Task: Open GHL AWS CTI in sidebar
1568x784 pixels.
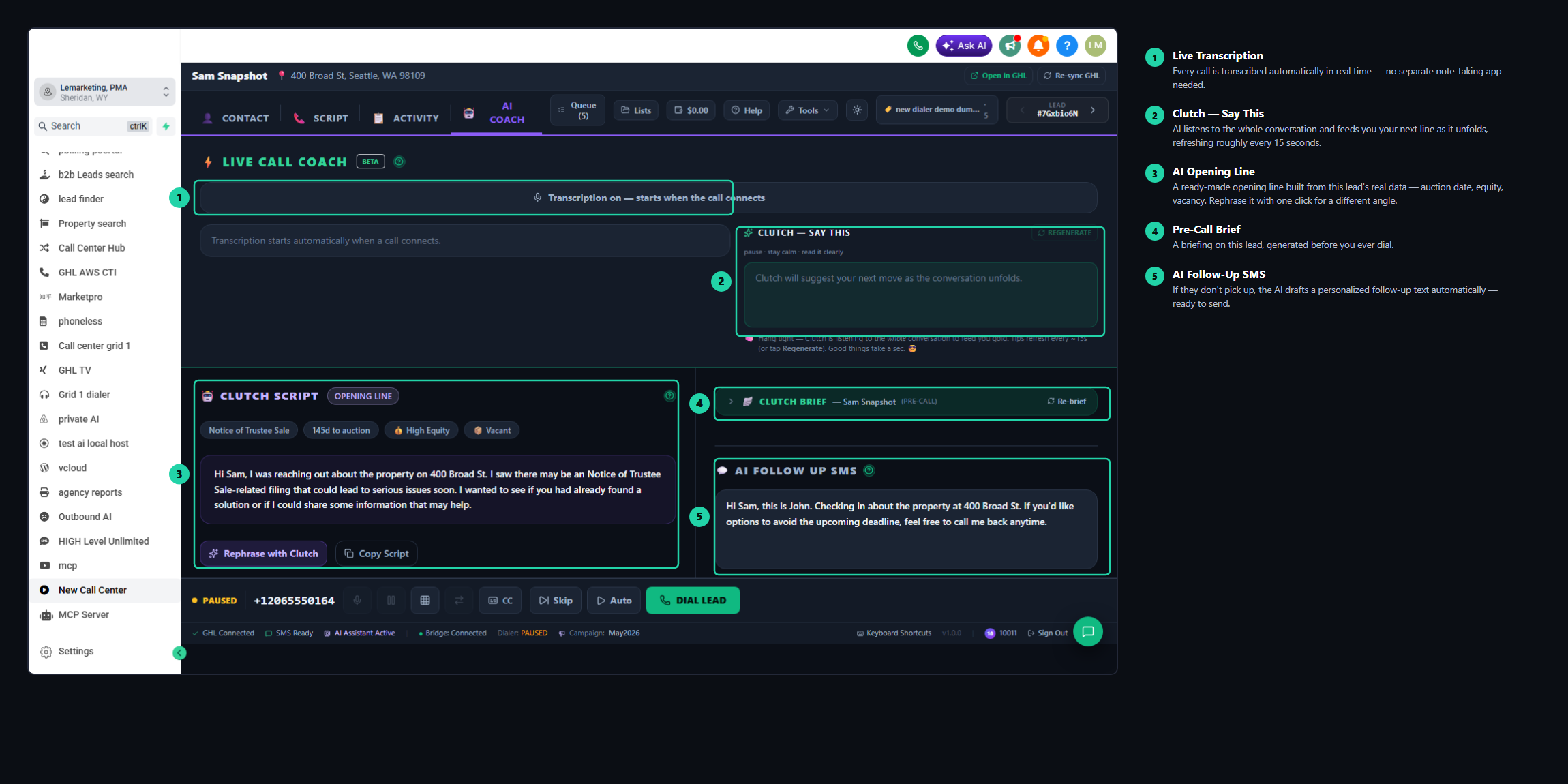Action: (87, 273)
